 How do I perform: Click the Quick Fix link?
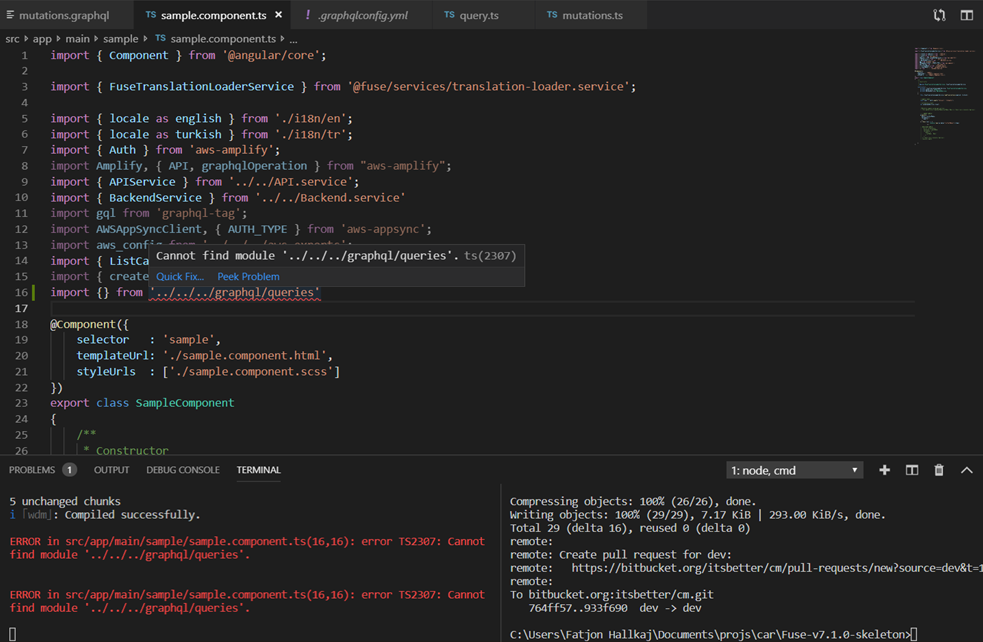180,277
